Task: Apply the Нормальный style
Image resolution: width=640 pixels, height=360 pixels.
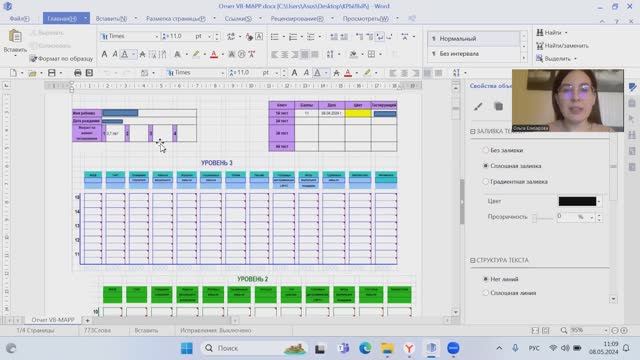Action: (474, 38)
